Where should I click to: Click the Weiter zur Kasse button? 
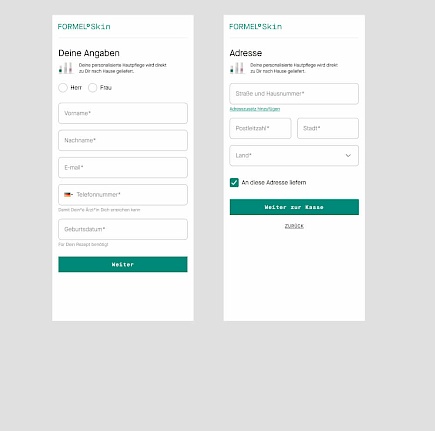[294, 207]
